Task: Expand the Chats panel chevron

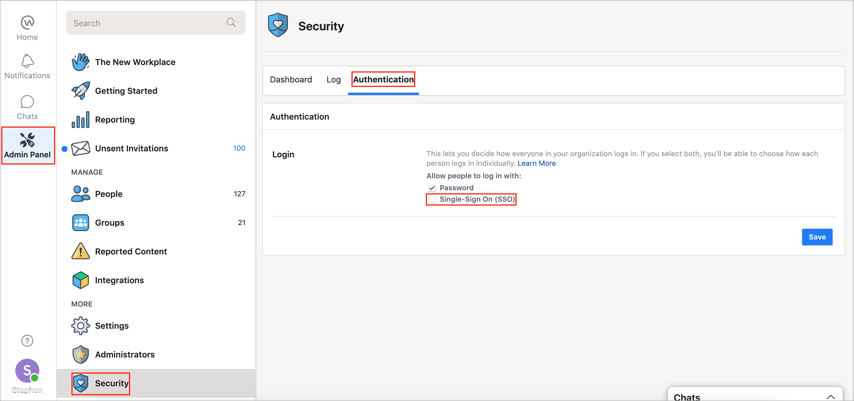Action: point(830,397)
